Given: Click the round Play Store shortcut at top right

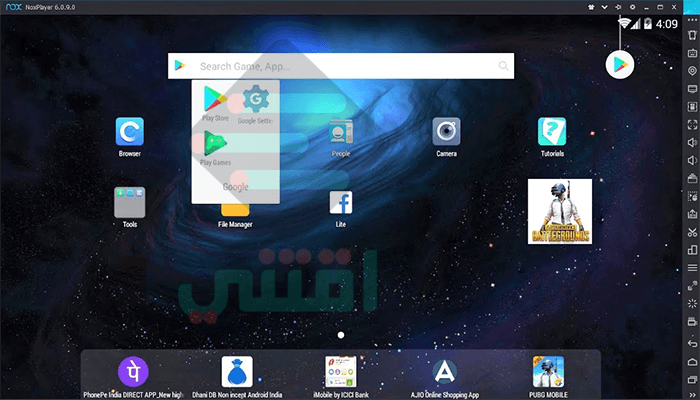Looking at the screenshot, I should point(620,65).
